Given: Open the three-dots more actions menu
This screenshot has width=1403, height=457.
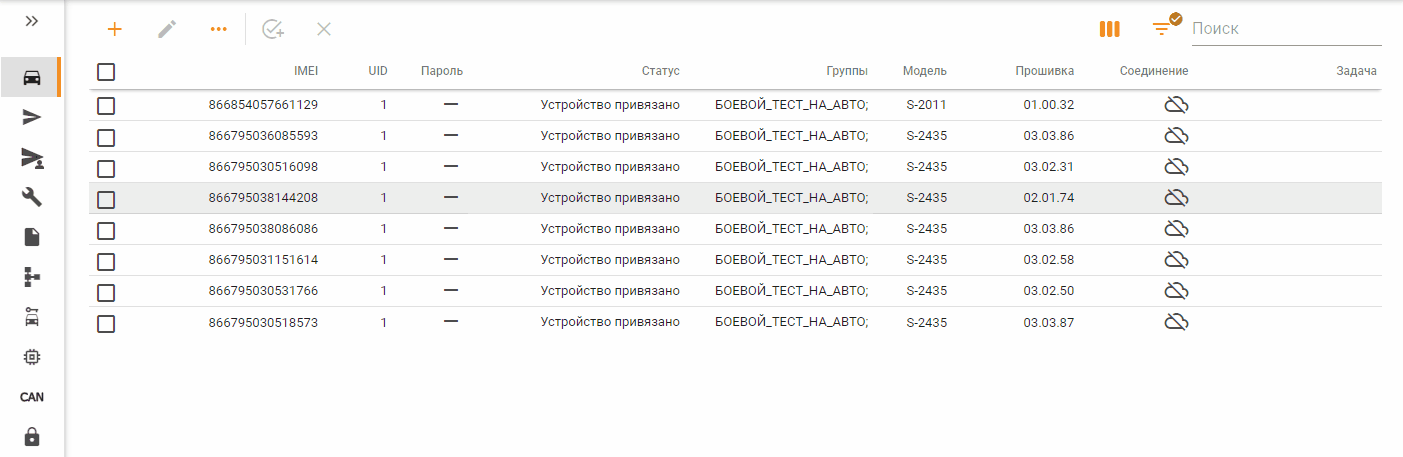Looking at the screenshot, I should tap(219, 29).
